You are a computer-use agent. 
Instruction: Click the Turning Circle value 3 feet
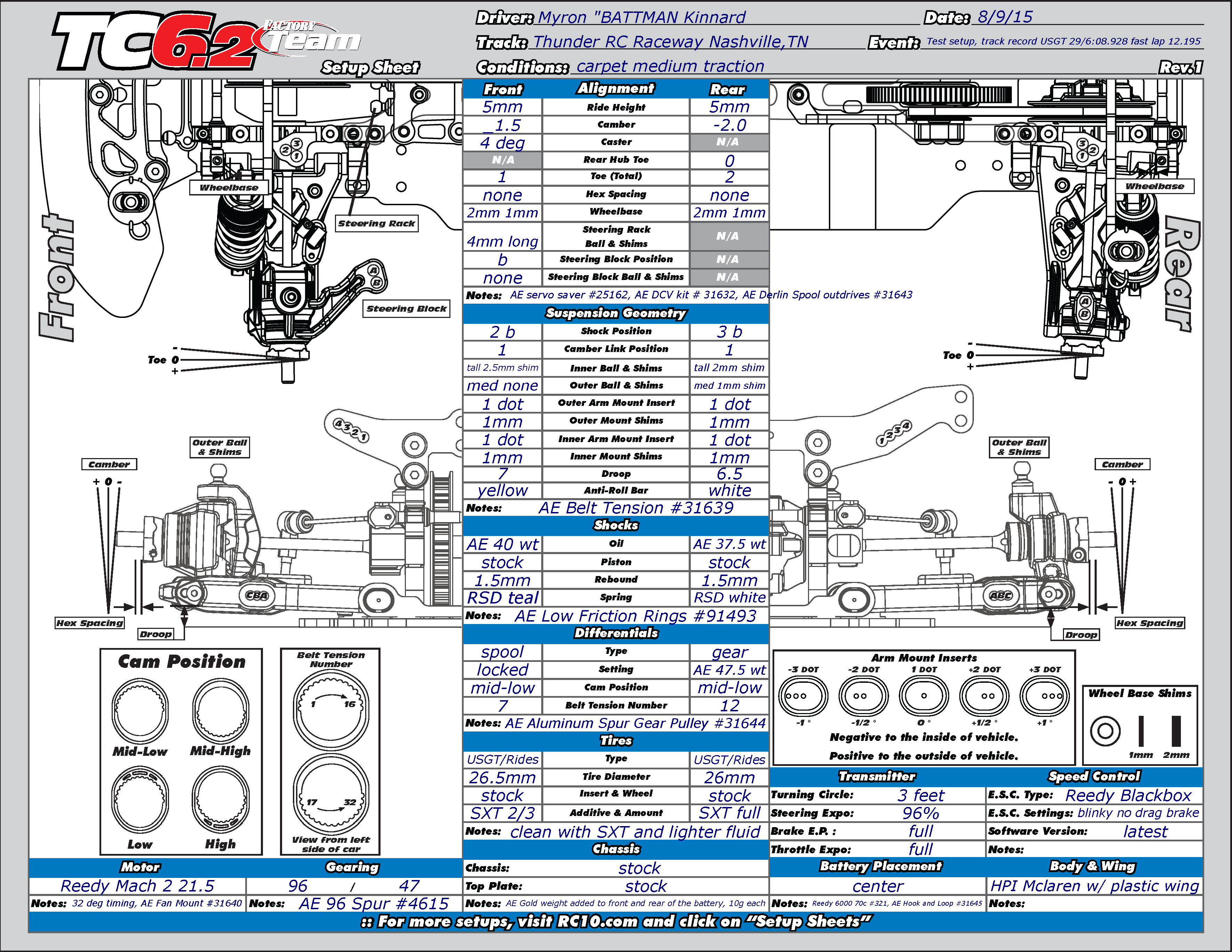[x=921, y=795]
